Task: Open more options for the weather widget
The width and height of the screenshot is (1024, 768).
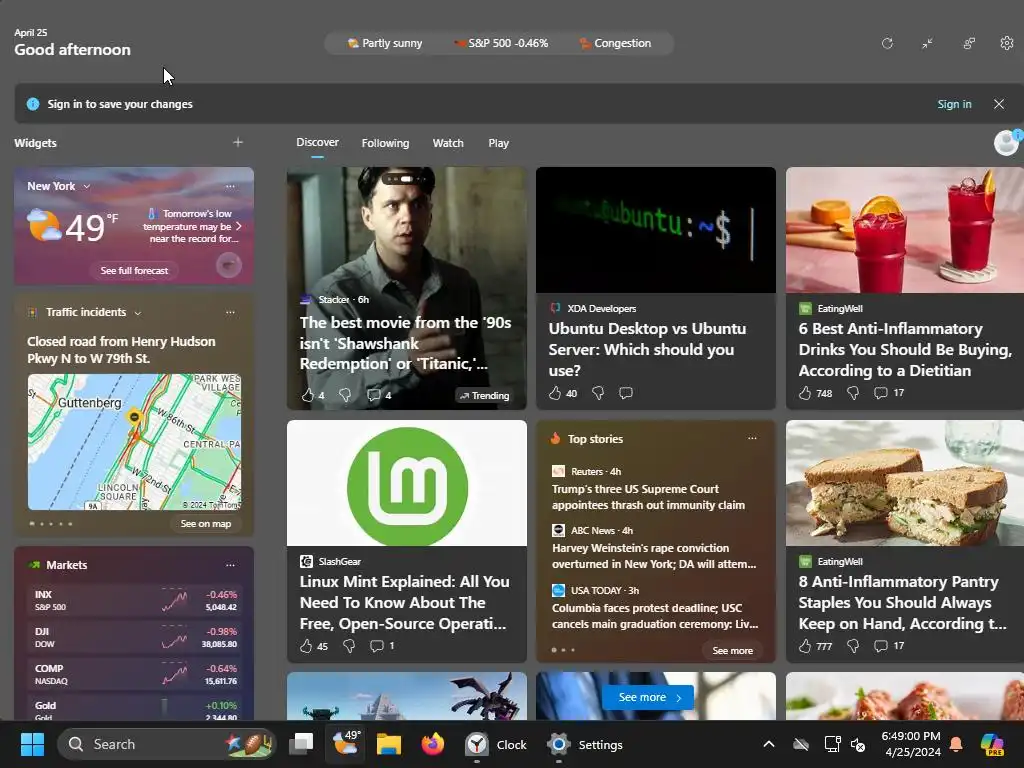Action: click(230, 186)
